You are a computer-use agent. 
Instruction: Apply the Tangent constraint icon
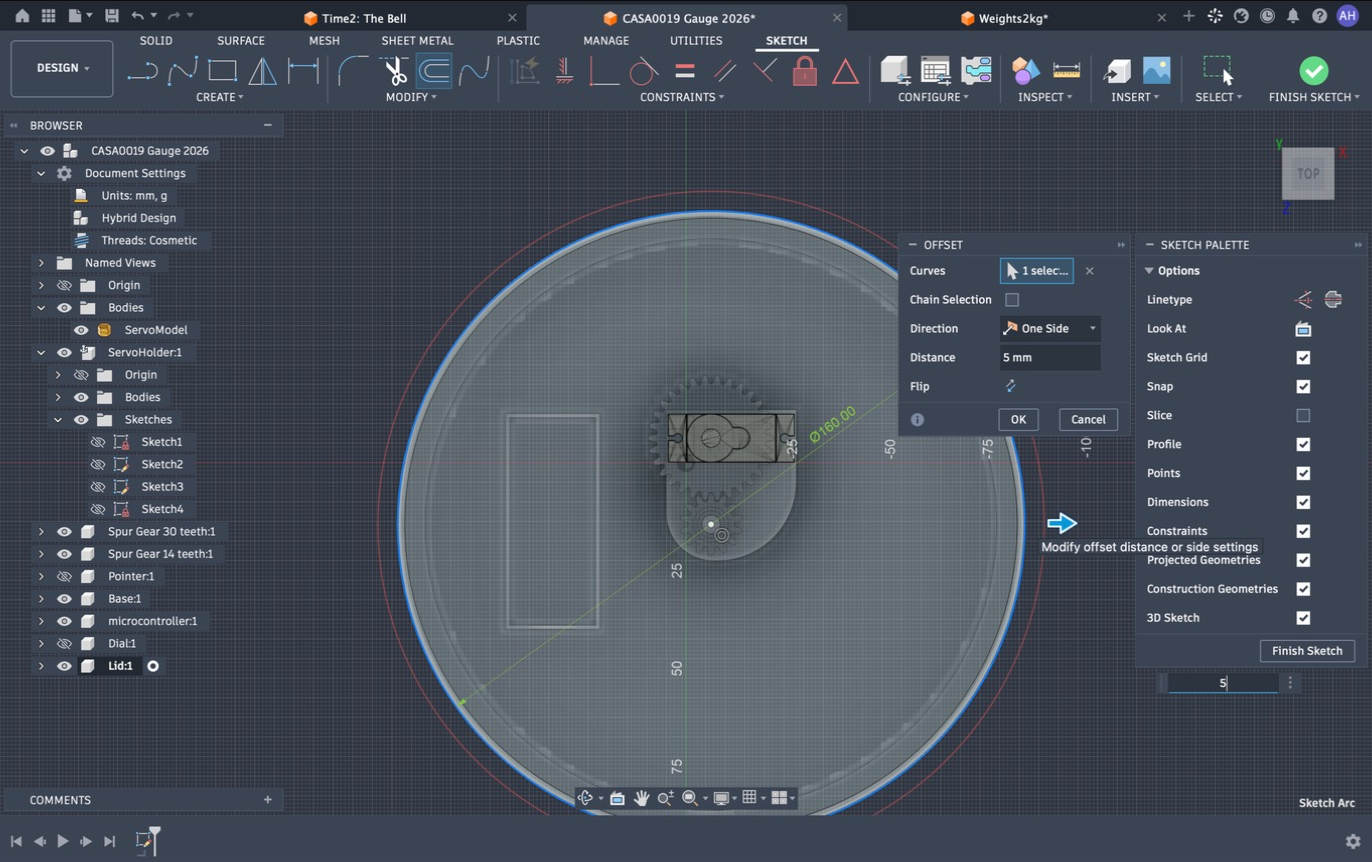tap(644, 71)
